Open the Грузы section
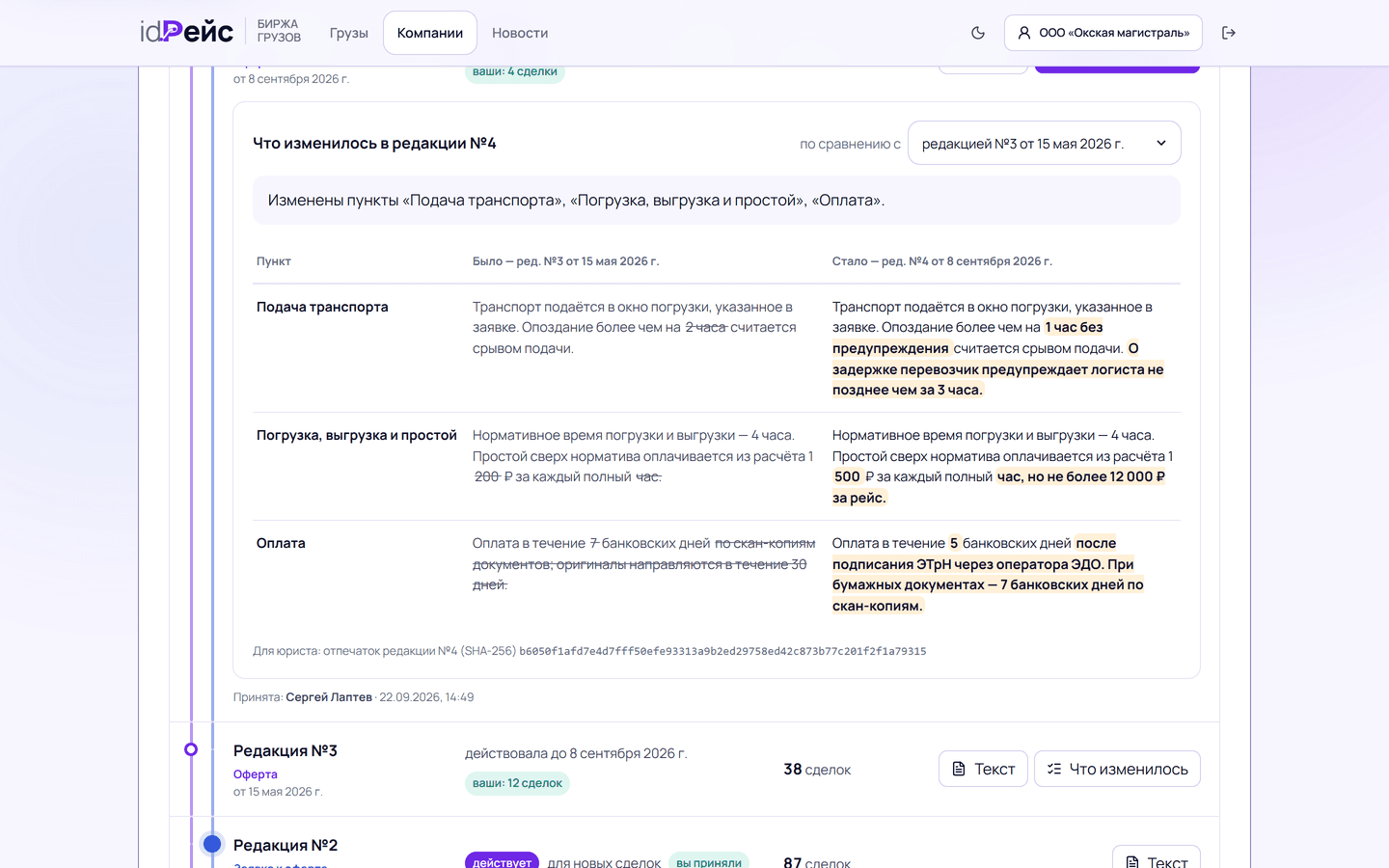 pos(349,33)
